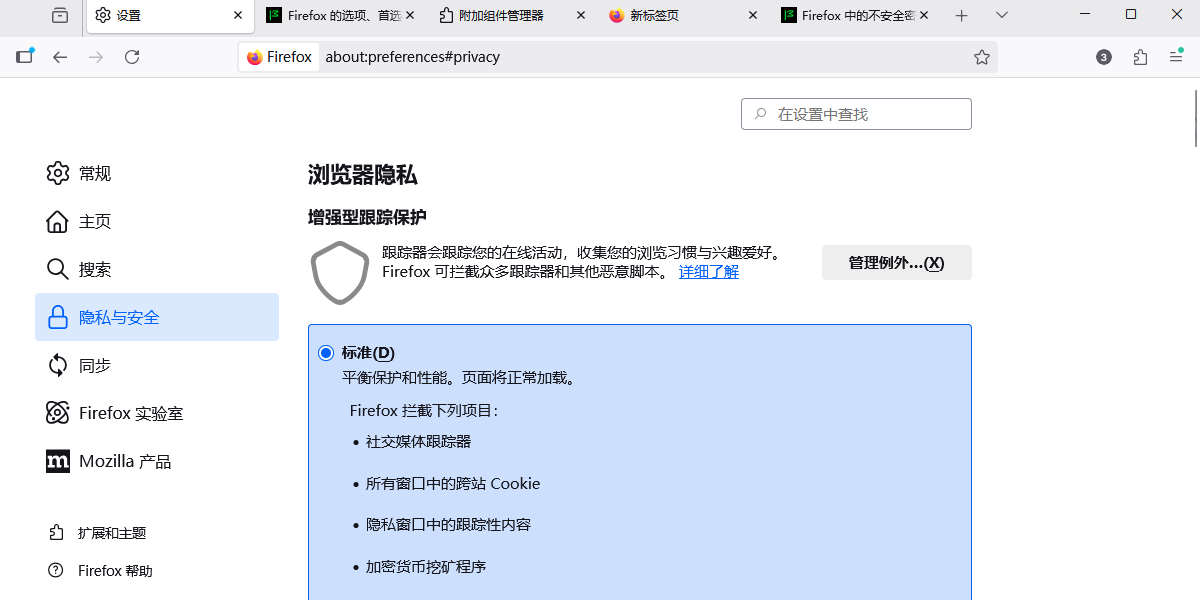Open Firefox 实验室 category

(x=157, y=413)
